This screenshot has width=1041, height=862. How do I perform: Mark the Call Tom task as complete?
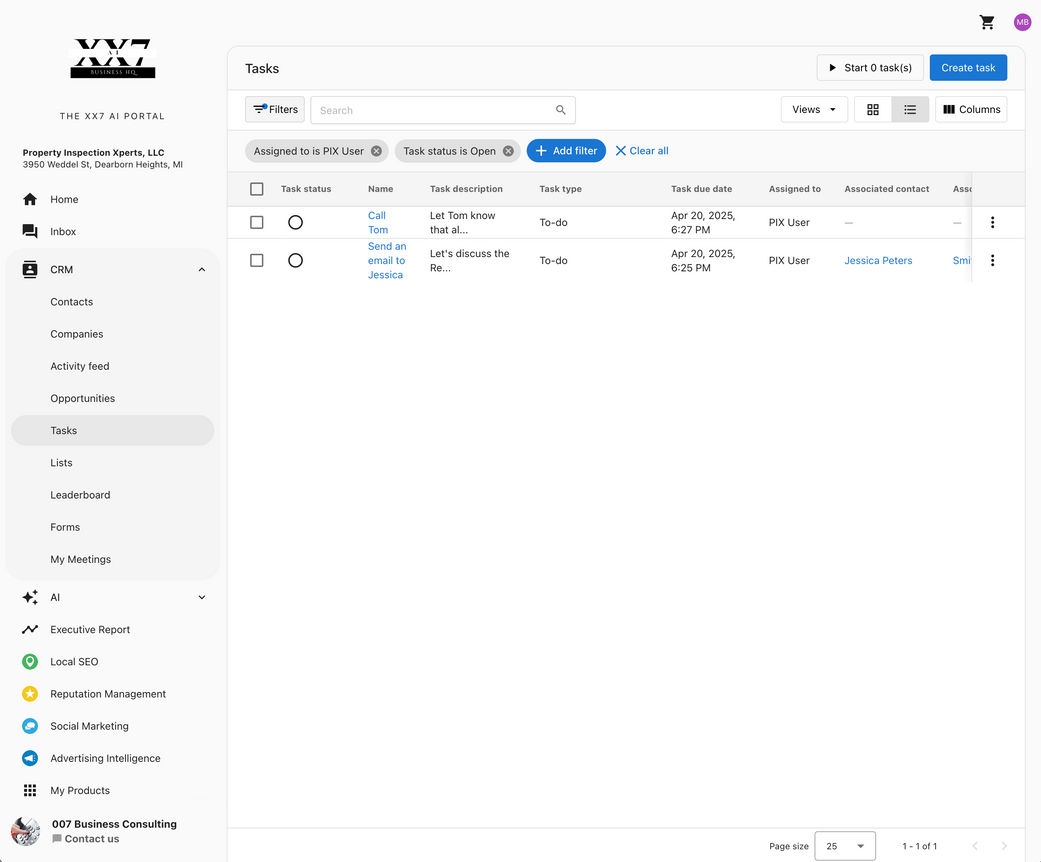pyautogui.click(x=295, y=222)
